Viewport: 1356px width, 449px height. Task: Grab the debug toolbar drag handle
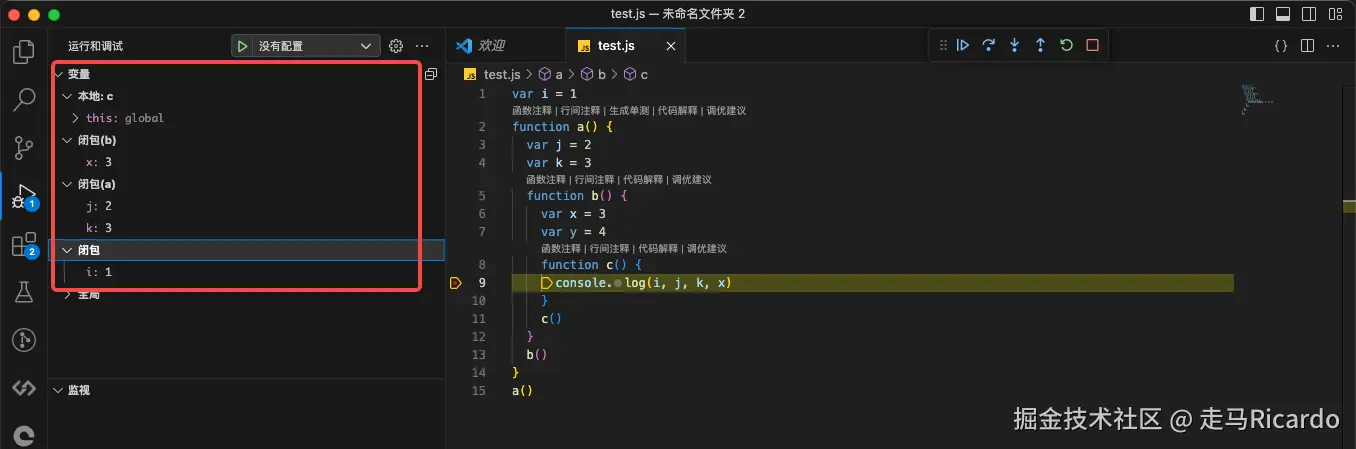click(942, 45)
